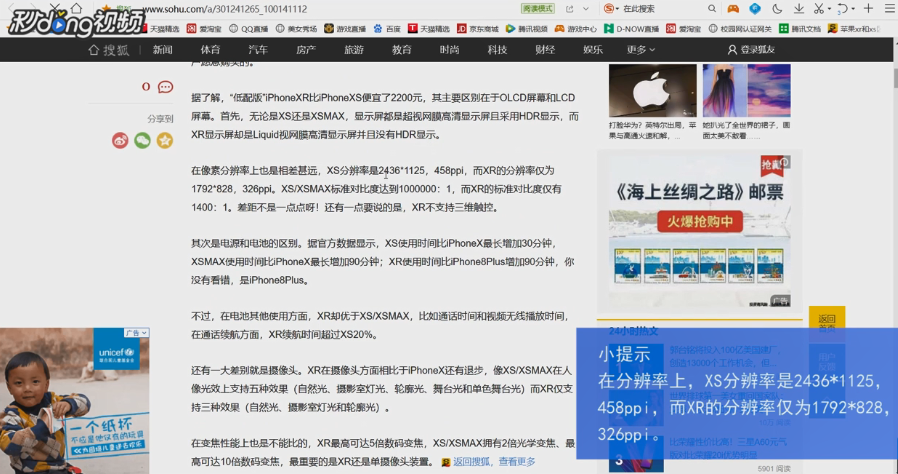Open the share page icon in address bar

pos(569,9)
